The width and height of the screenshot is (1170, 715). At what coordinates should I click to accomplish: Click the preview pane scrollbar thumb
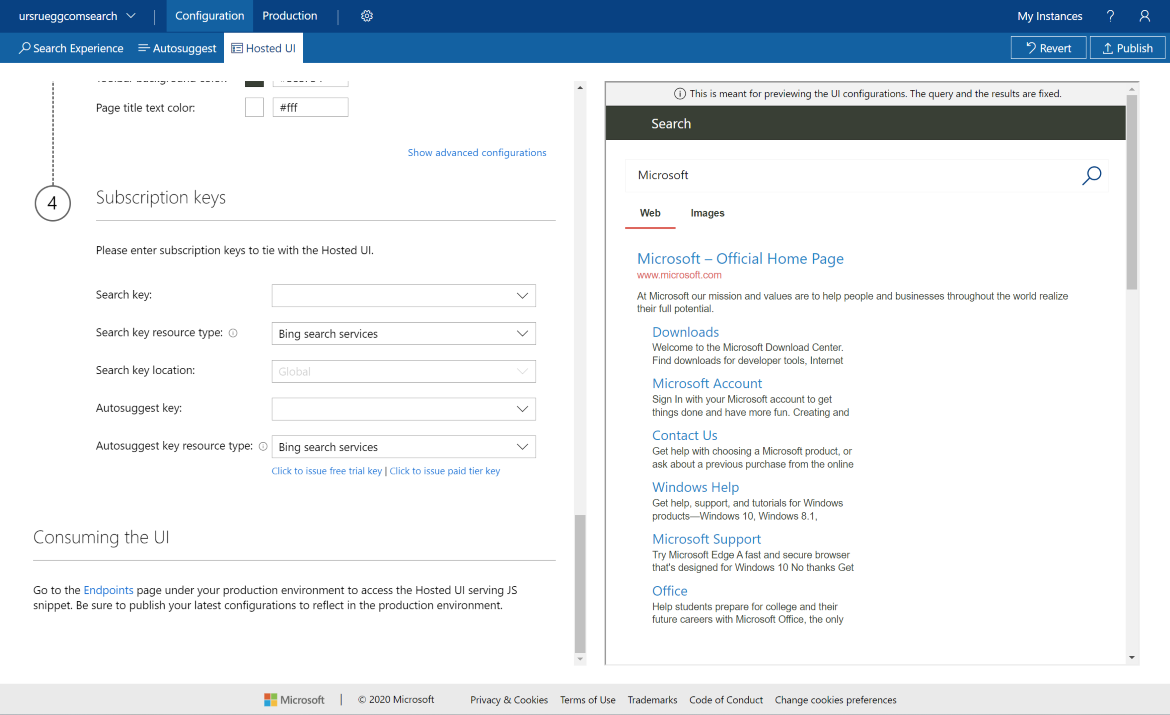coord(1132,192)
